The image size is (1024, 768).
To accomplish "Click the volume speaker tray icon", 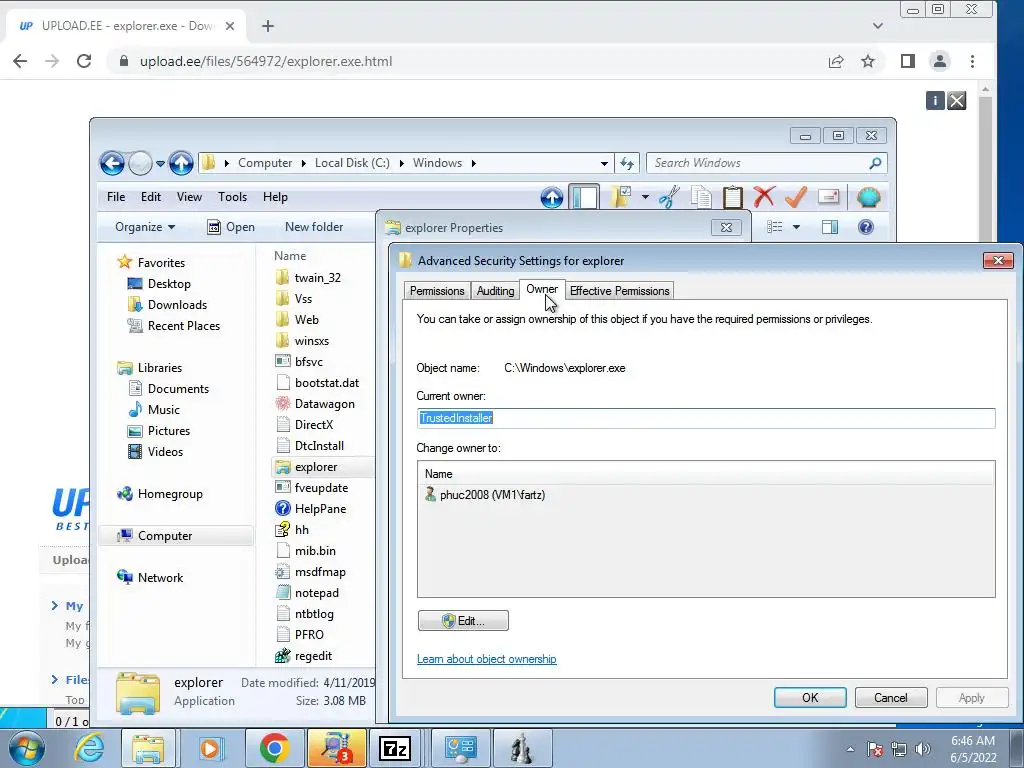I will tap(923, 749).
